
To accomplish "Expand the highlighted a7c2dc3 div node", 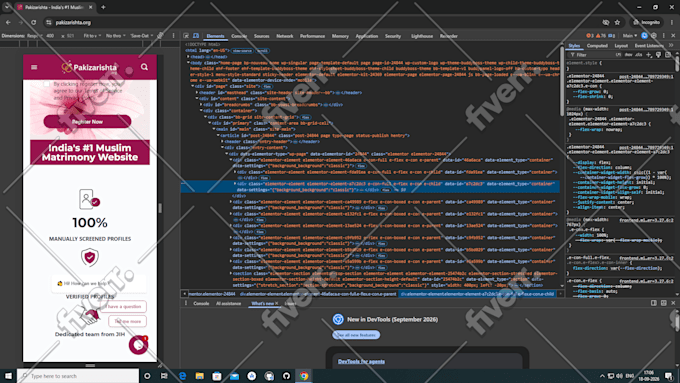I will 235,184.
